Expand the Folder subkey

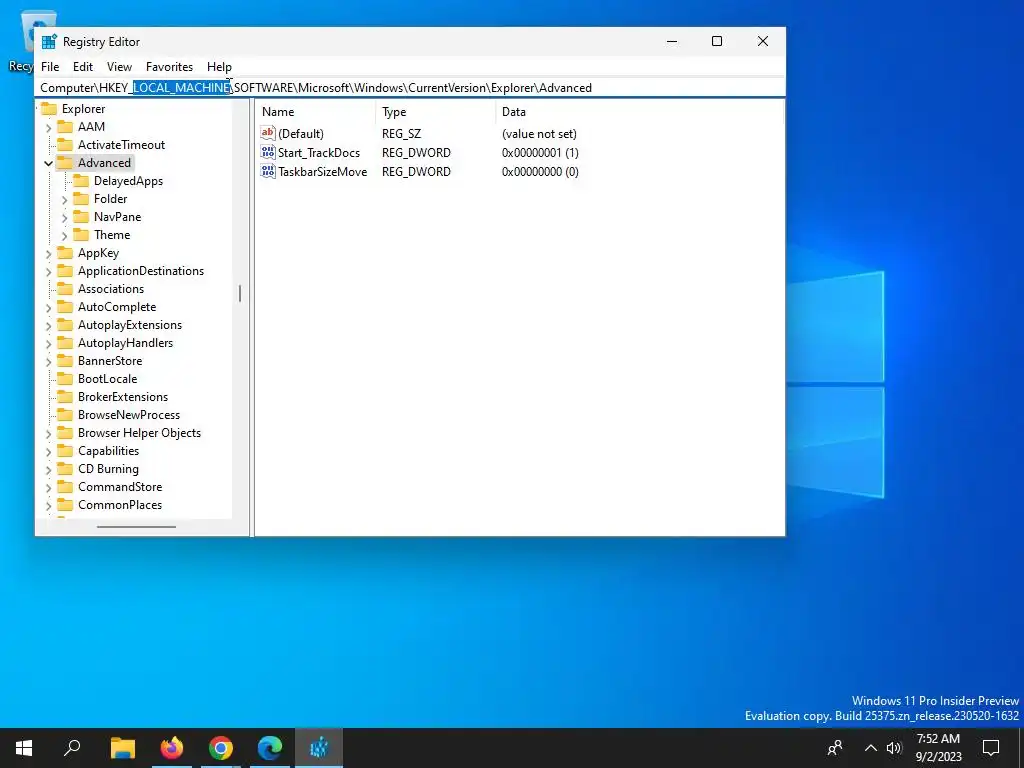coord(64,200)
